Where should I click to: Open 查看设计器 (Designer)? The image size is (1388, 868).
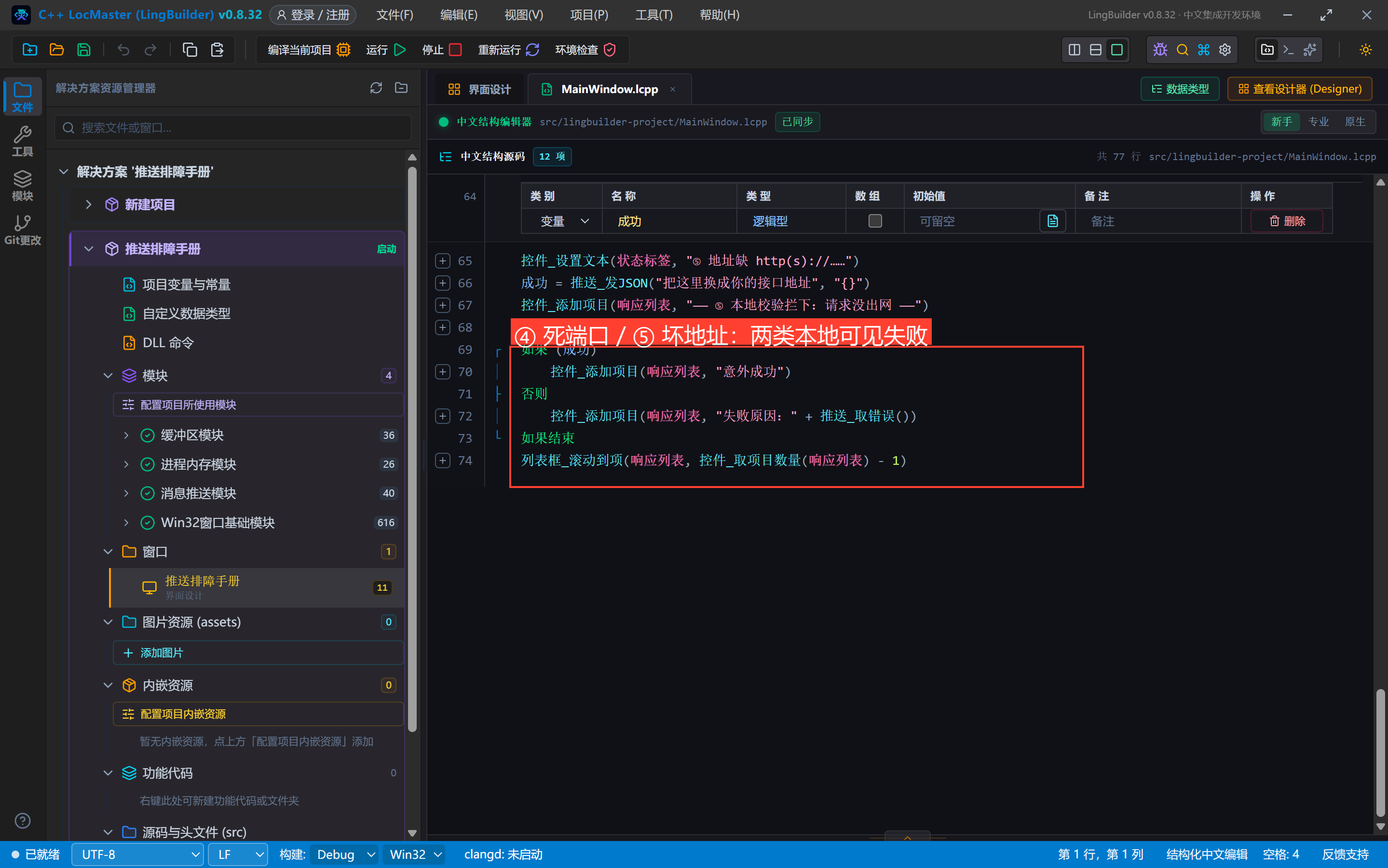click(1300, 89)
